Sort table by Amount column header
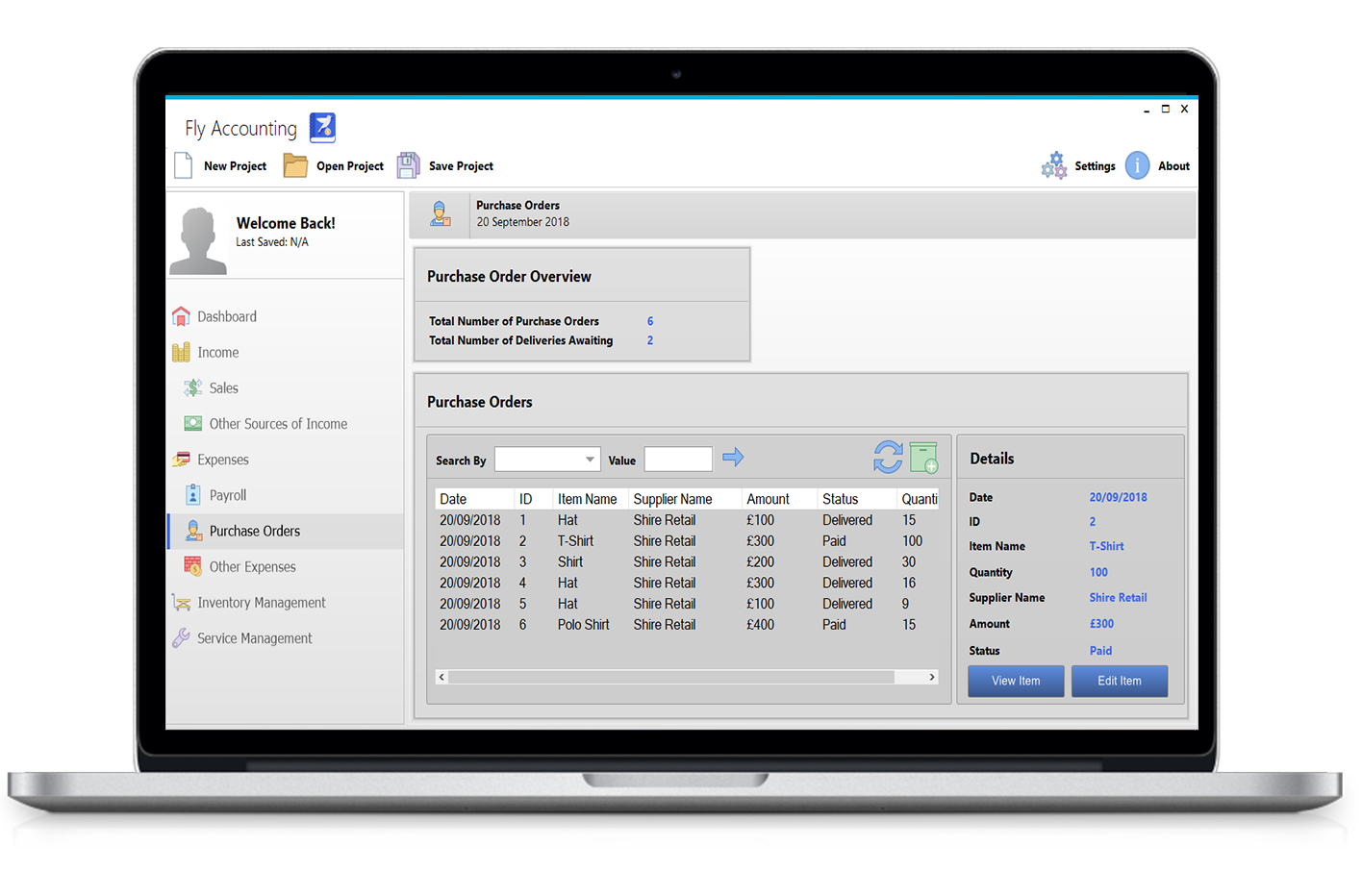 [x=768, y=499]
